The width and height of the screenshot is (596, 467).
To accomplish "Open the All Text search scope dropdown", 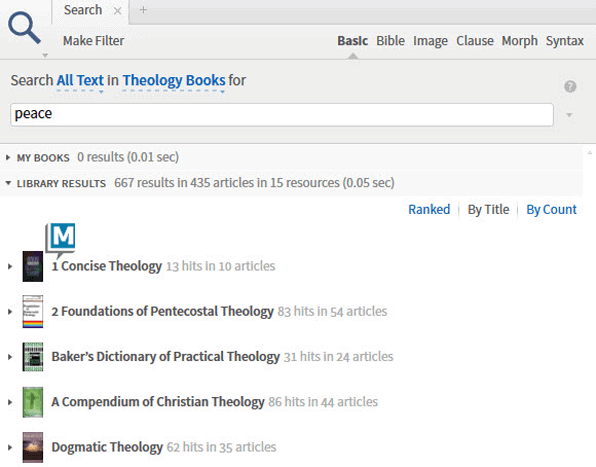I will coord(80,81).
